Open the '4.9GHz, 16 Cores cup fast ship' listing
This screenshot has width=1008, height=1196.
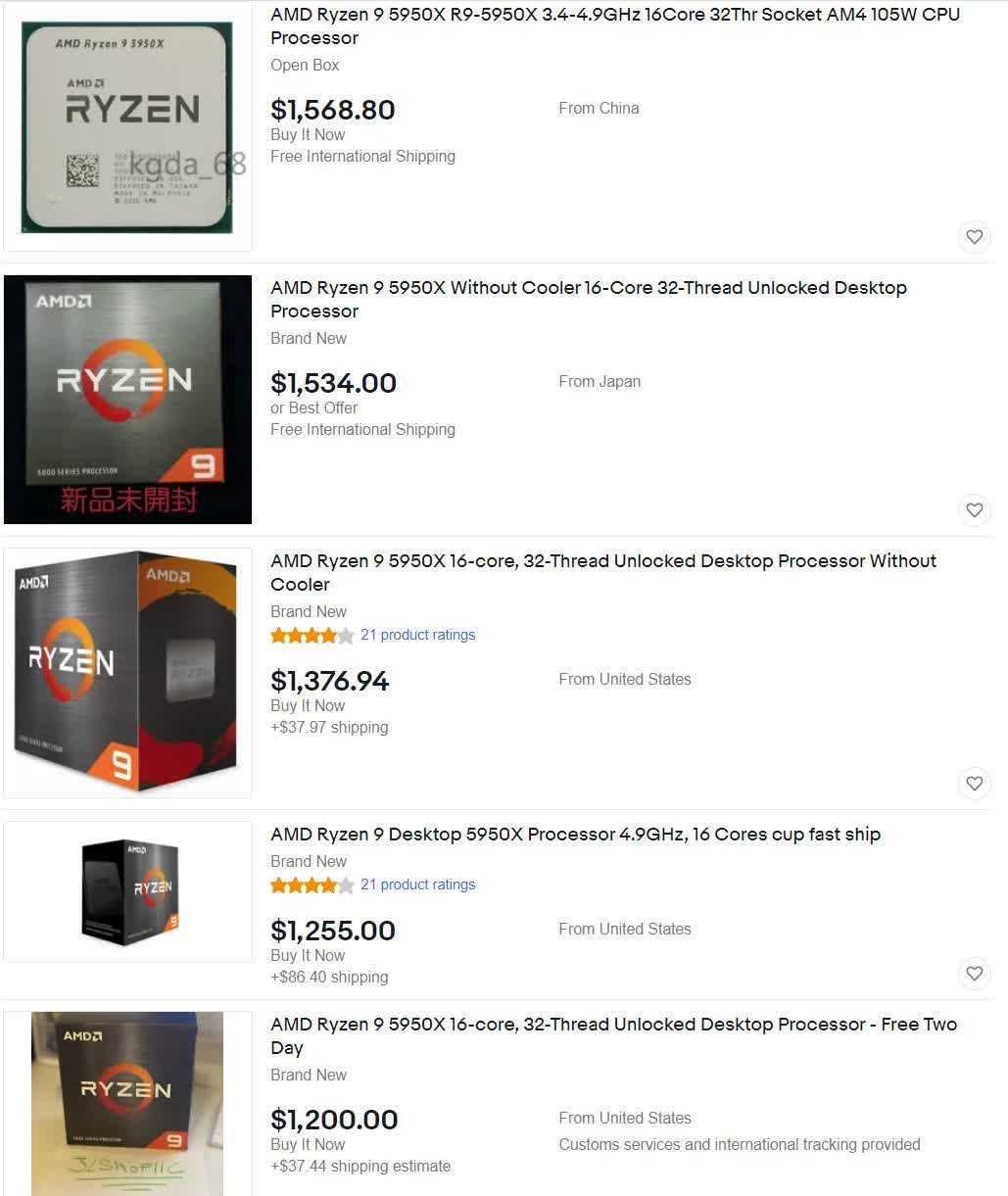(575, 835)
